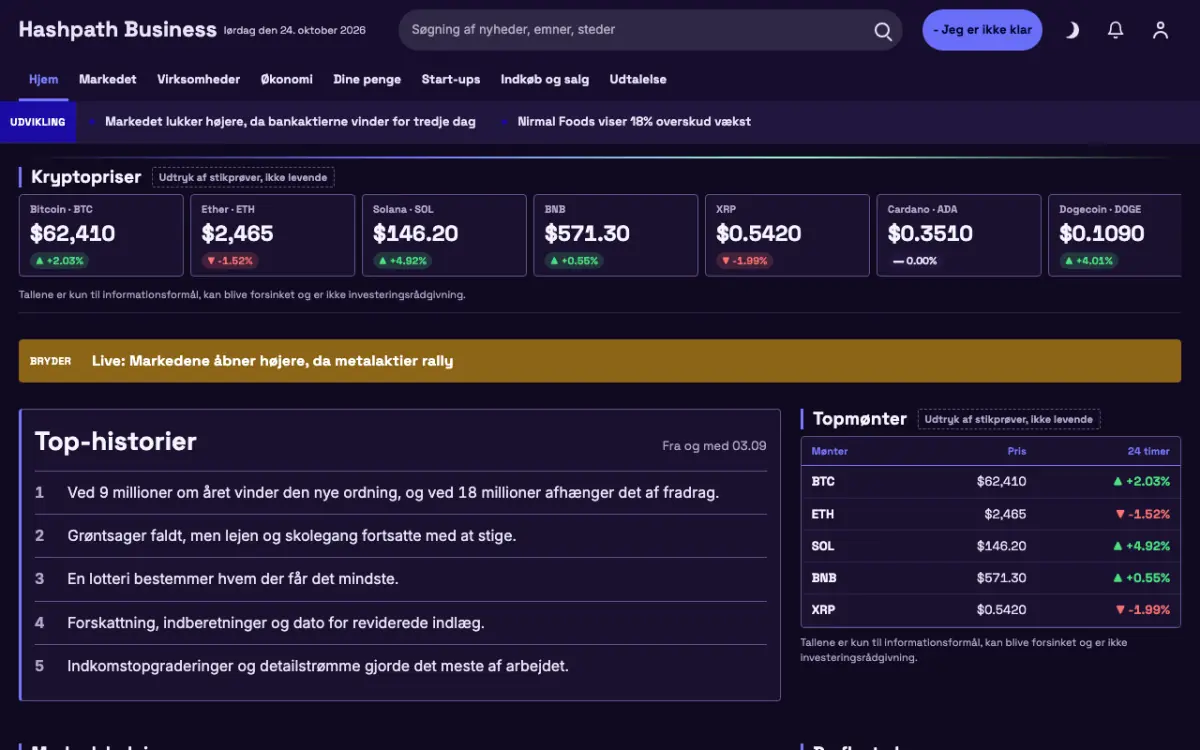
Task: Read top story about 9 millioner ordning
Action: [393, 492]
